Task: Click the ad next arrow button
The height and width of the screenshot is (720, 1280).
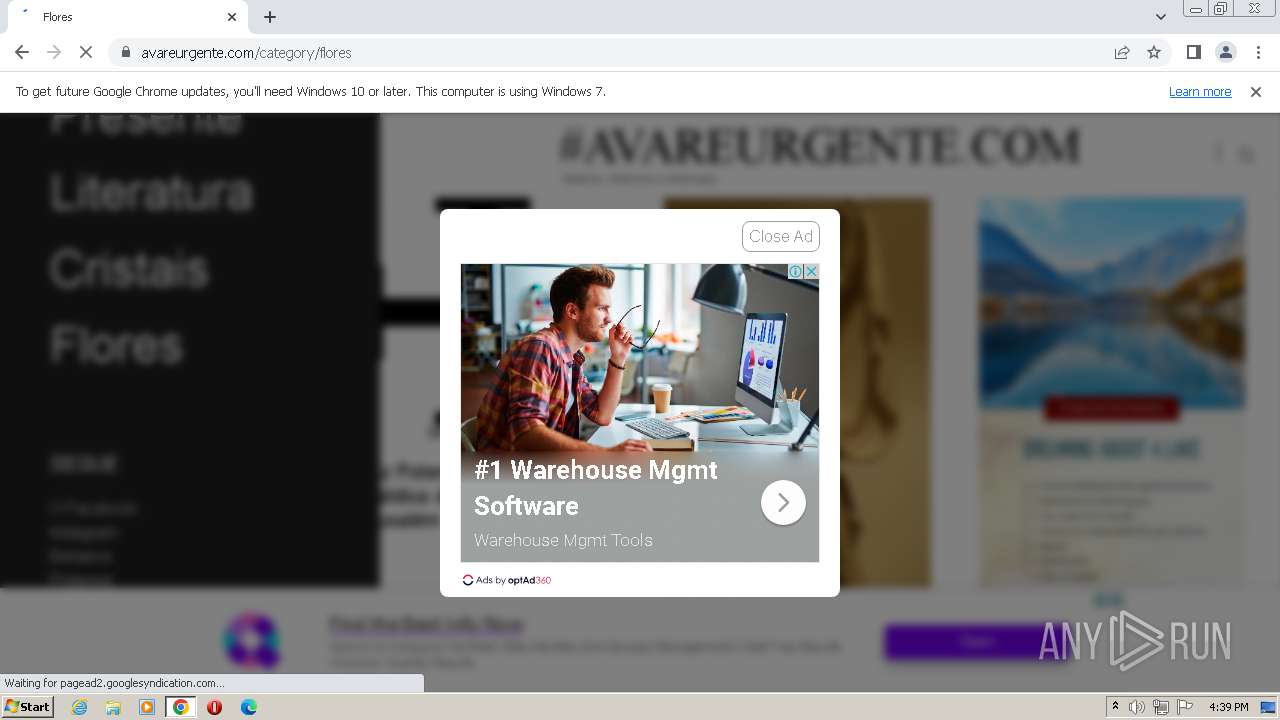Action: [x=783, y=502]
